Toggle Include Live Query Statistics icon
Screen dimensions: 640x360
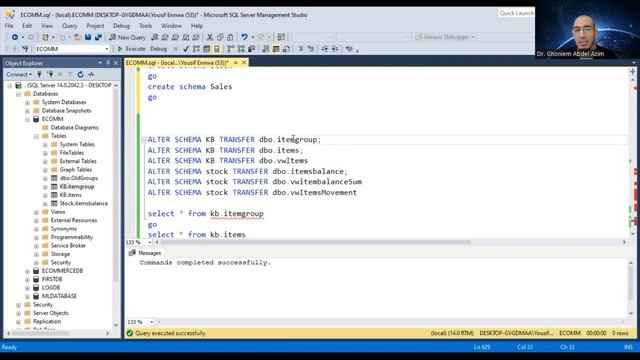(x=241, y=49)
